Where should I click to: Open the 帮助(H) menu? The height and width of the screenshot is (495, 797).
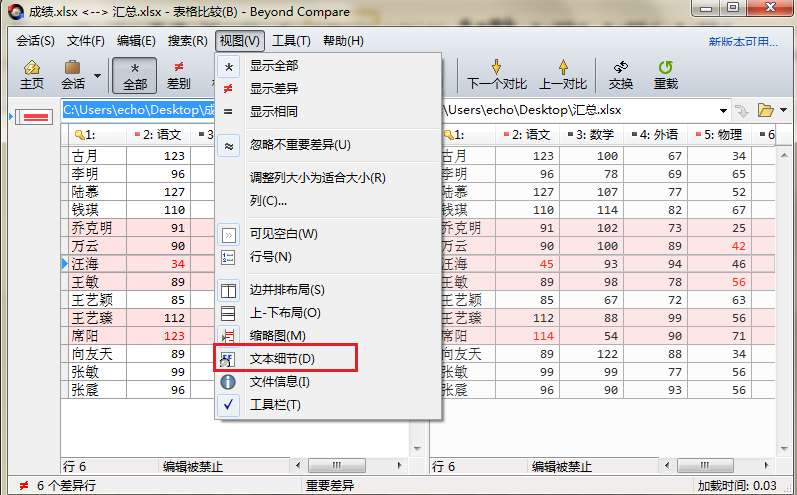pos(343,41)
